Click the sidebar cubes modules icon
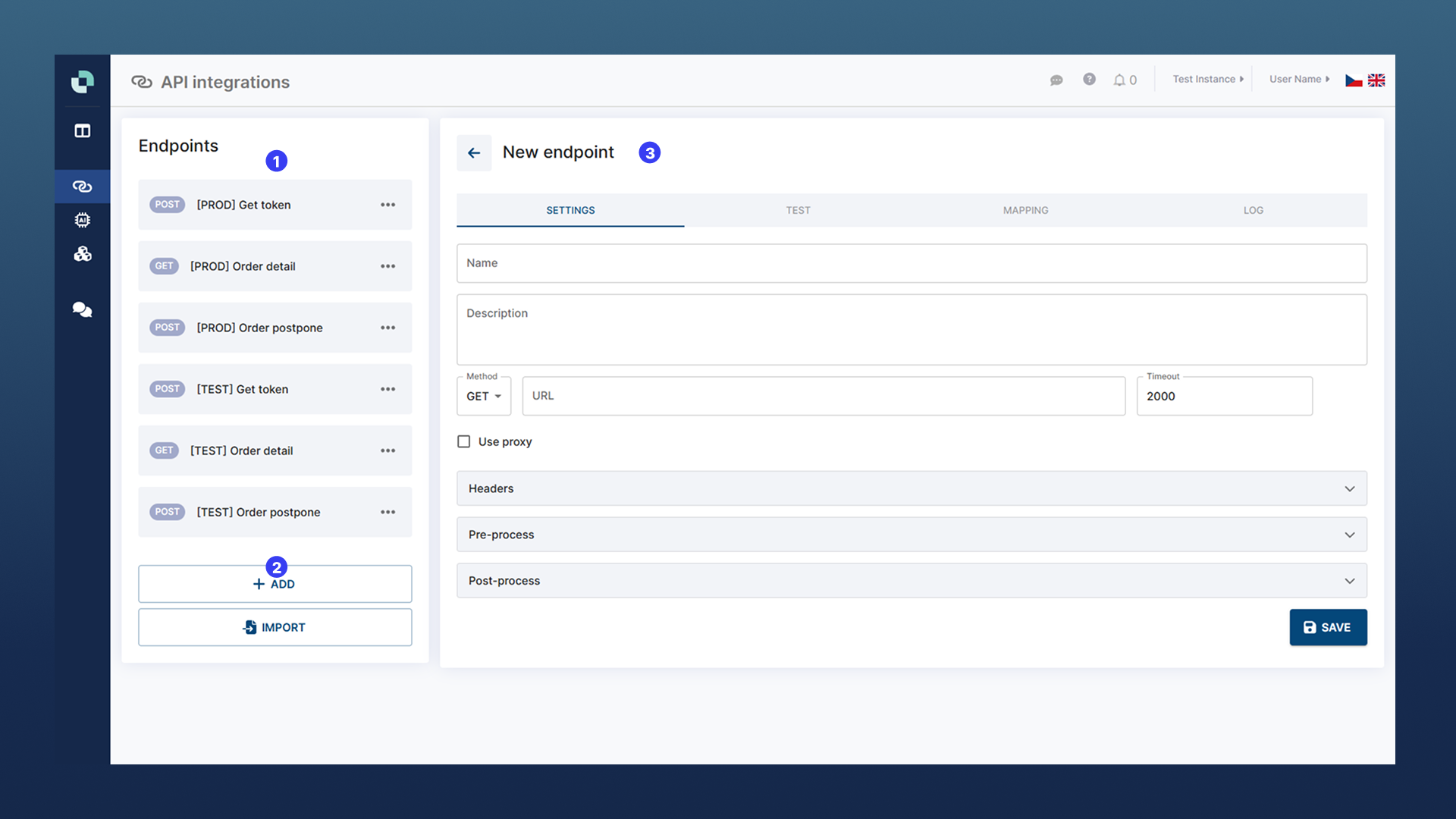 coord(82,254)
